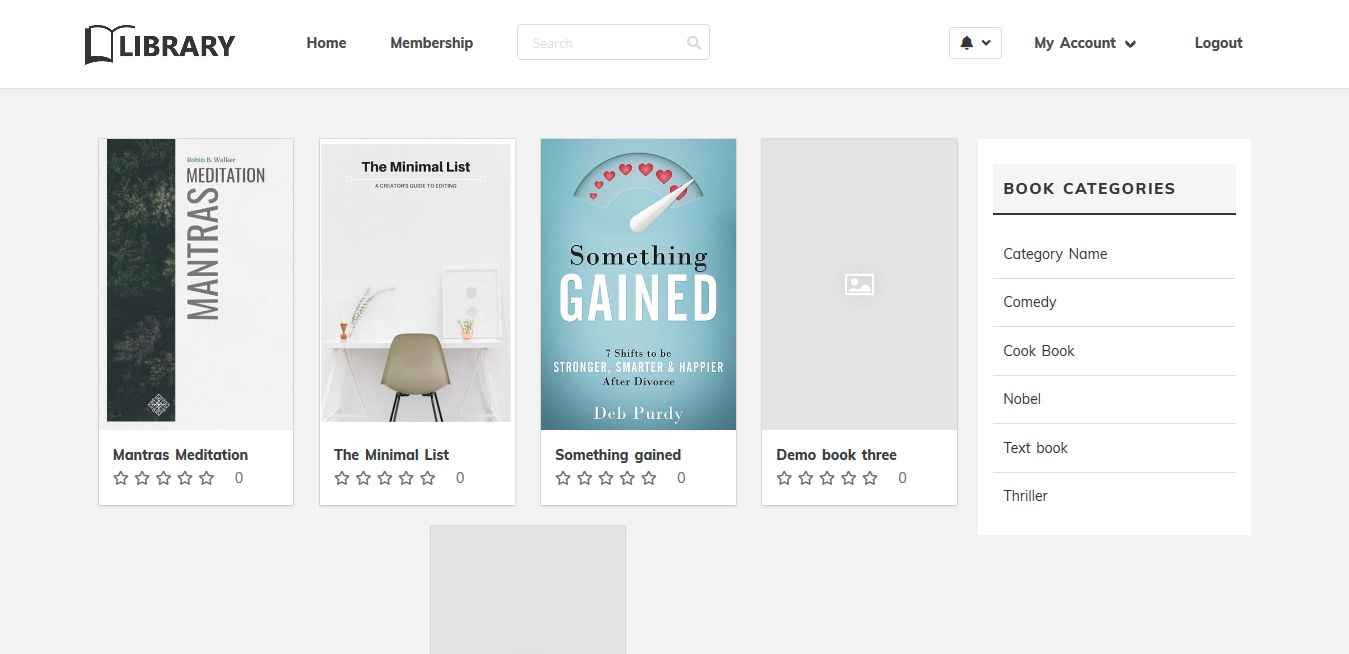Filter books by Thriller category

[x=1026, y=496]
